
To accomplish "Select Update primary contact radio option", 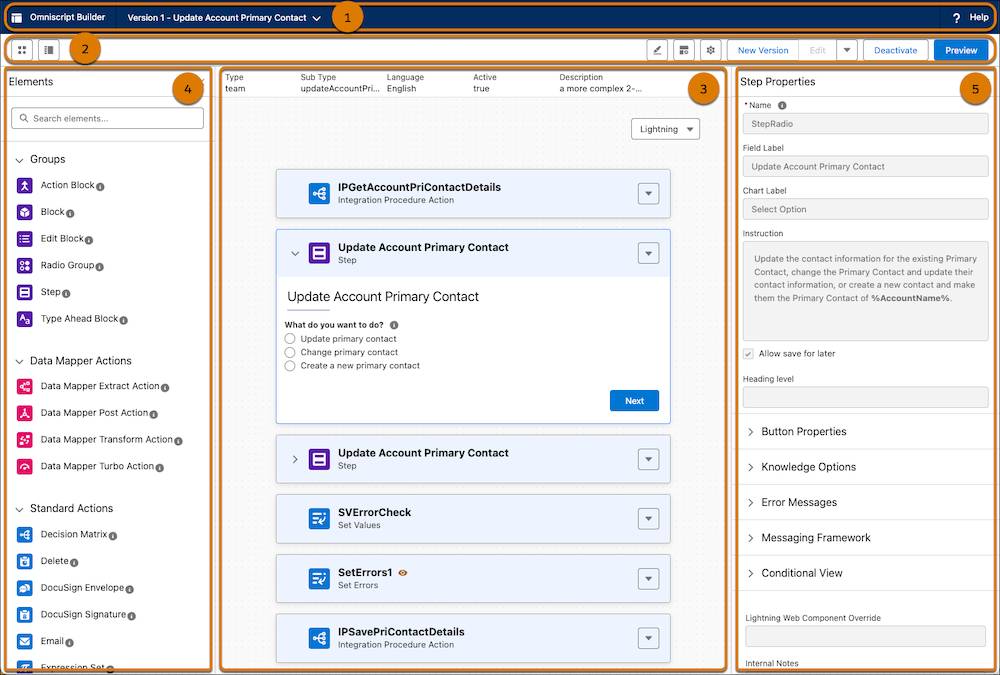I will (290, 339).
